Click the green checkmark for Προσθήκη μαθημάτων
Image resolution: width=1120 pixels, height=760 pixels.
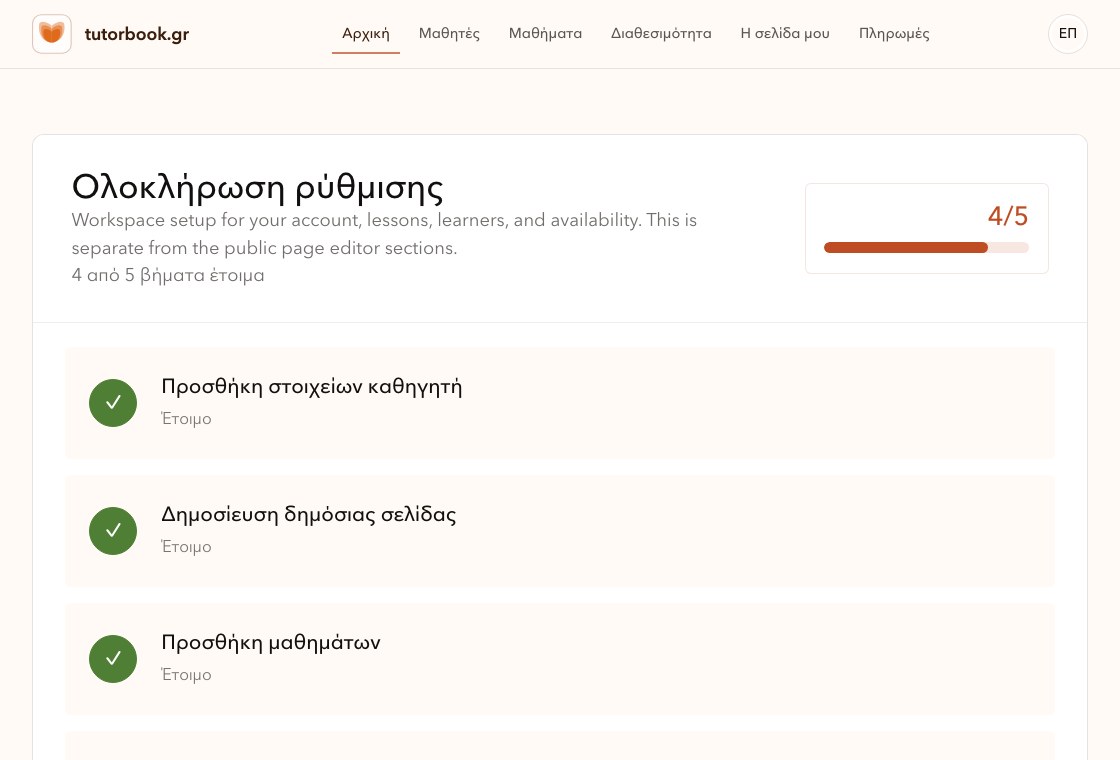click(113, 659)
